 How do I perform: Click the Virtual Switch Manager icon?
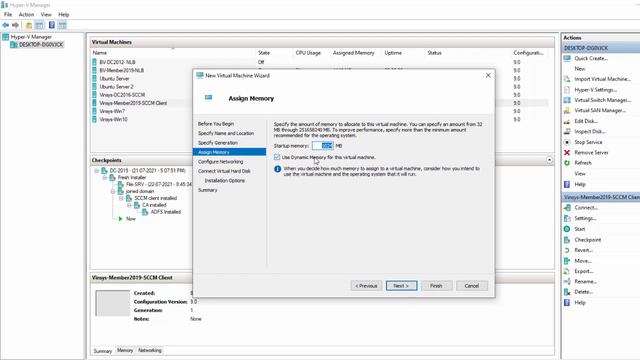point(567,100)
